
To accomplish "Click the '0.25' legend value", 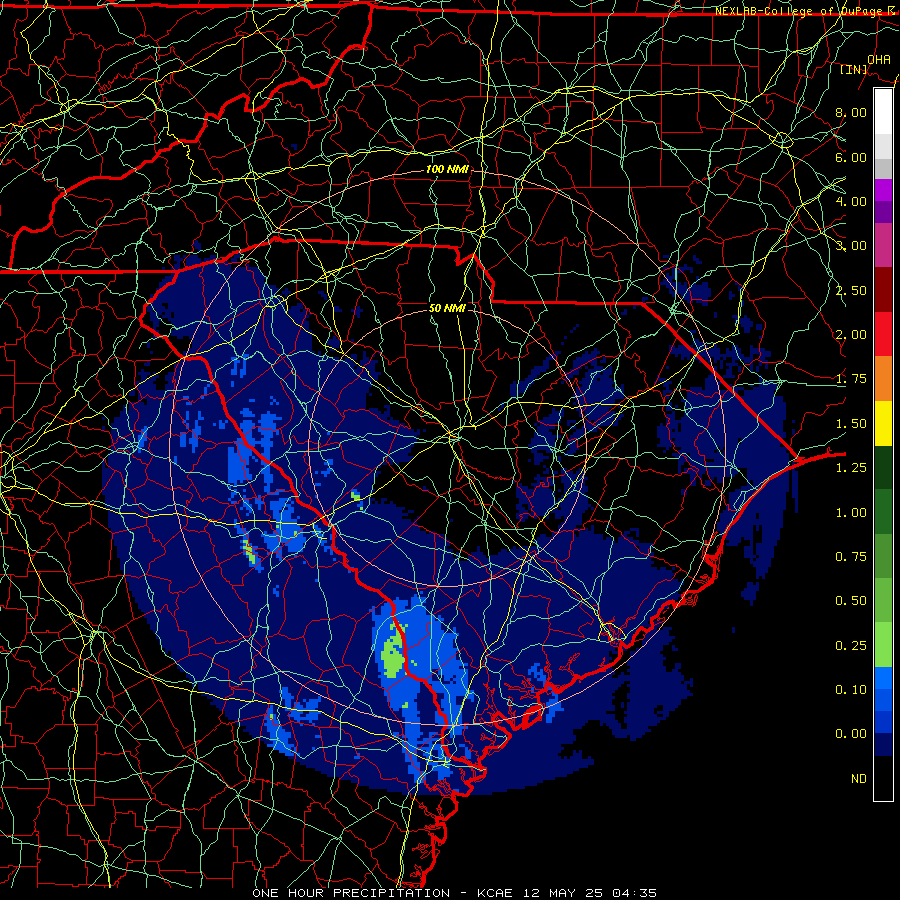I will coord(851,646).
